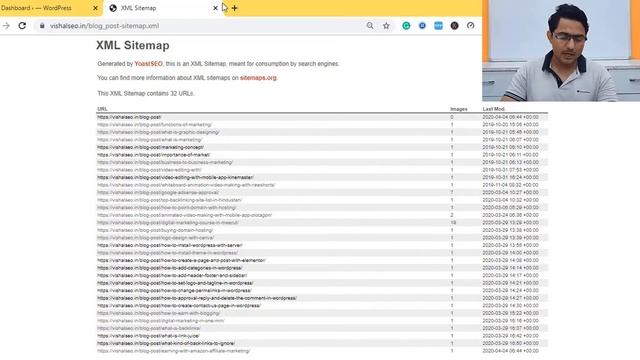Viewport: 640px width, 360px height.
Task: Click the XML Sitemap page heading
Action: pos(133,45)
